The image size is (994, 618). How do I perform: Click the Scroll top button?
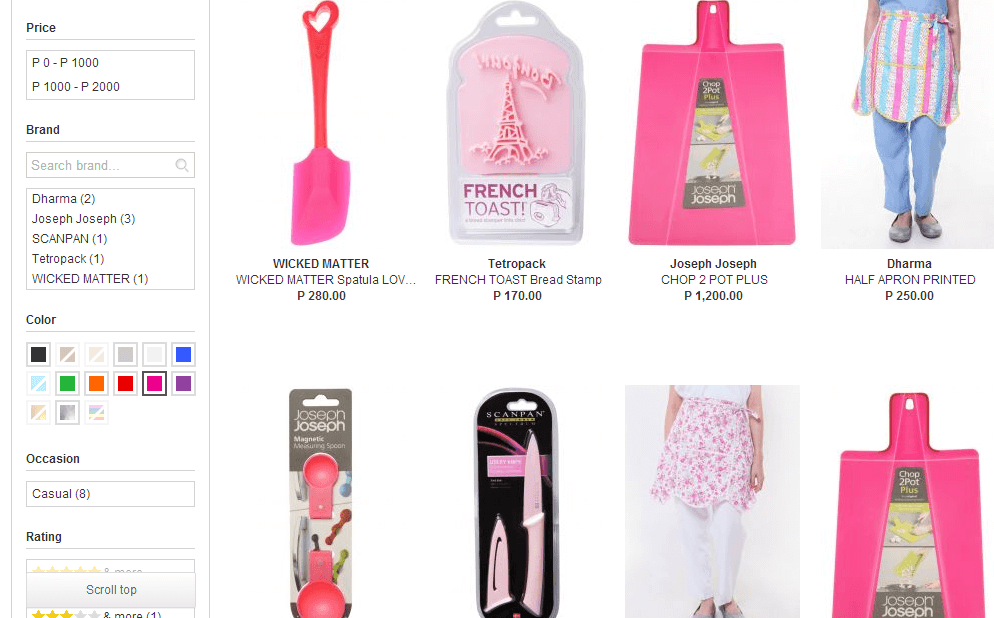[x=111, y=590]
